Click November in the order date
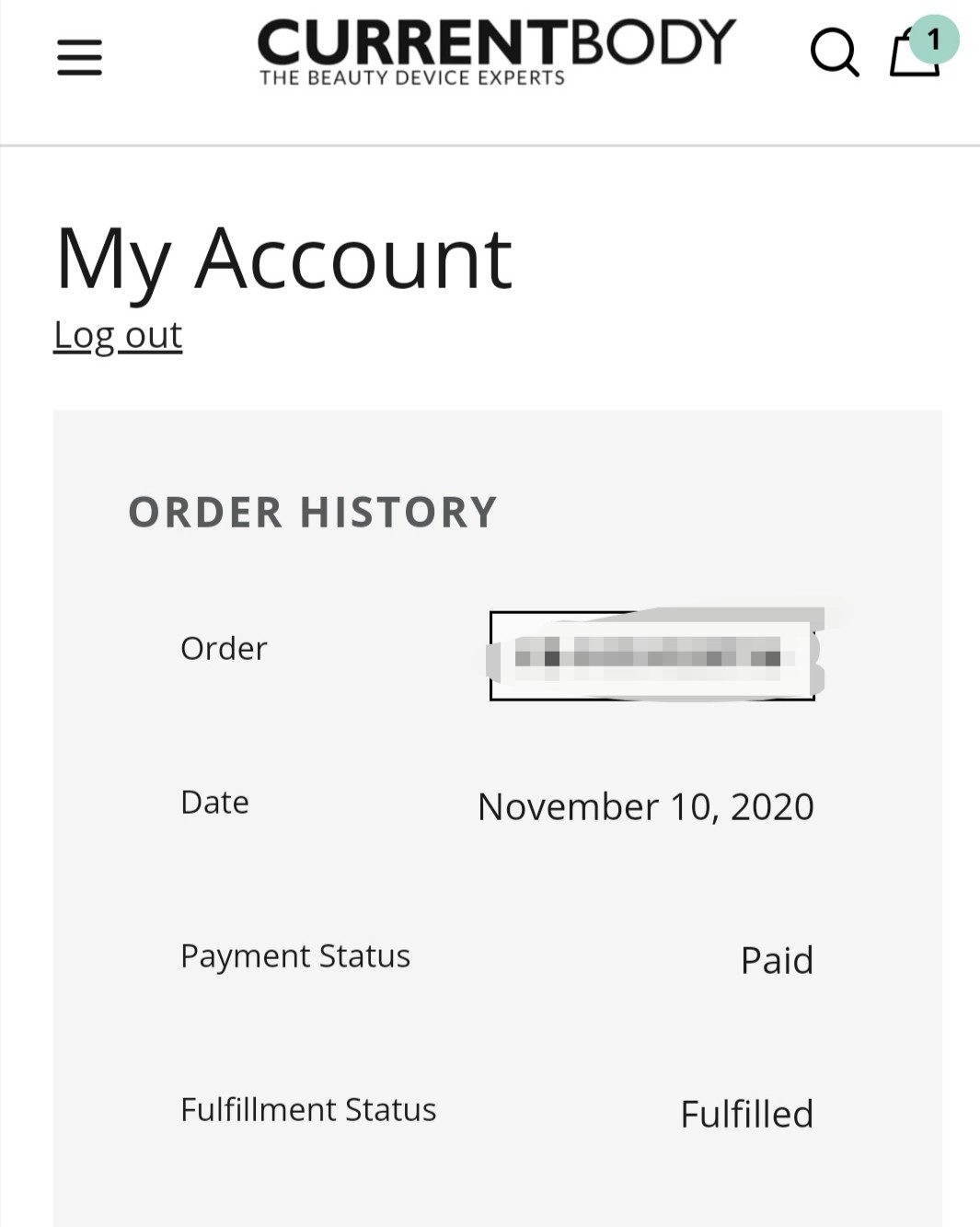Screen dimensions: 980x1227 [x=568, y=807]
